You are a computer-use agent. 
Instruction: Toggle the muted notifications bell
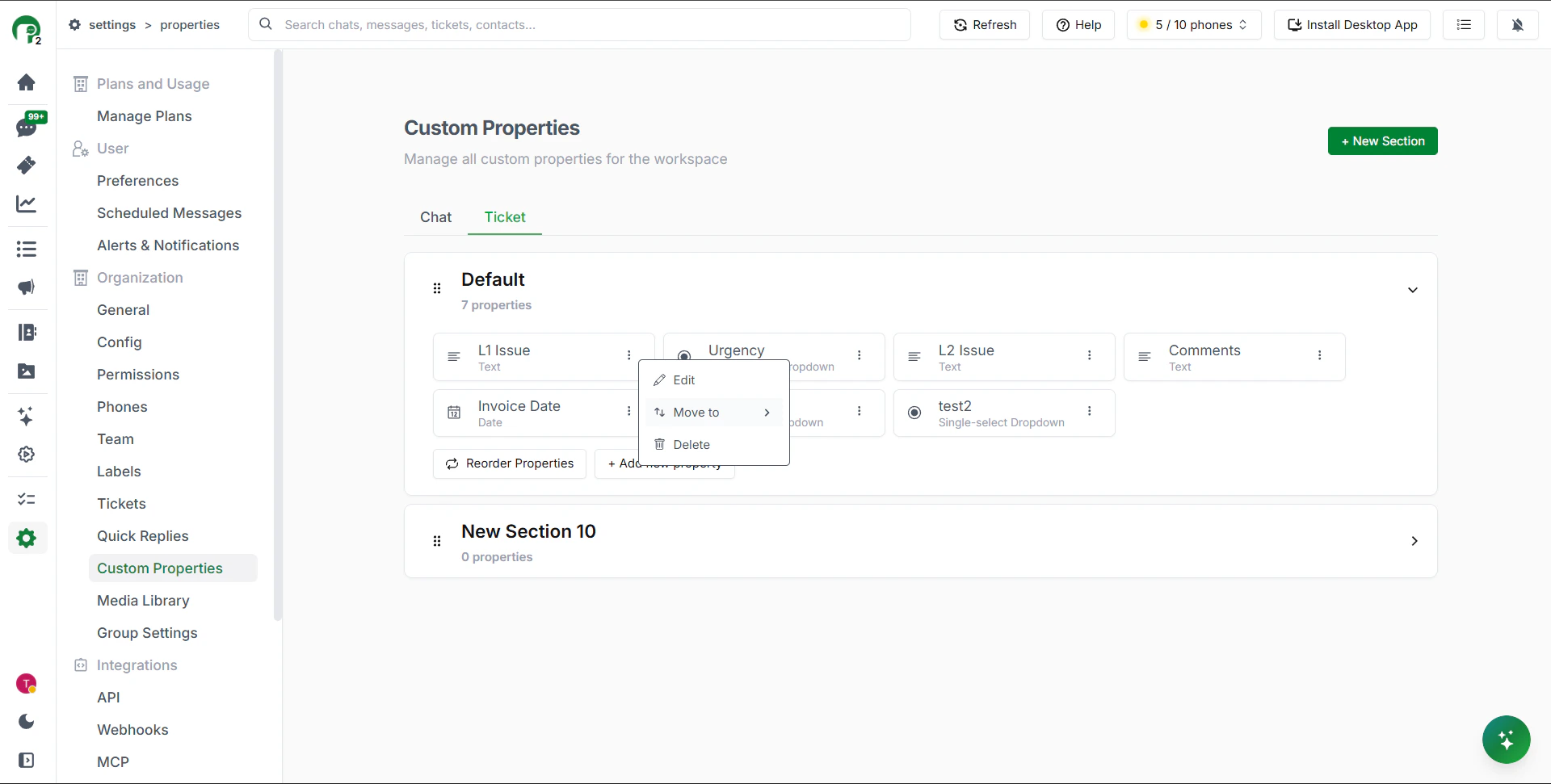(1517, 25)
